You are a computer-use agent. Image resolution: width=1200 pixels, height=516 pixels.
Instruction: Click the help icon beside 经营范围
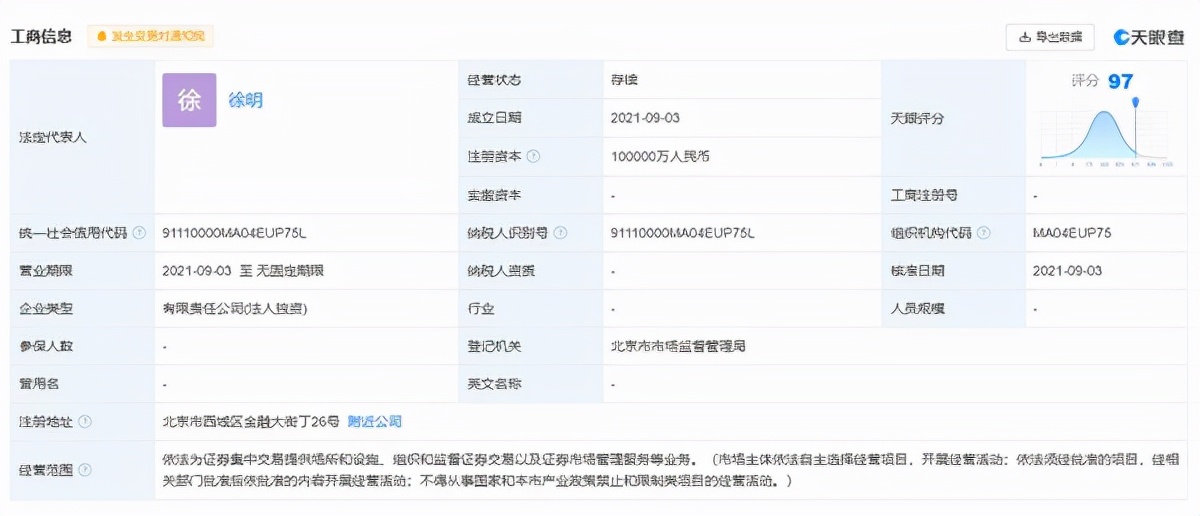point(85,469)
